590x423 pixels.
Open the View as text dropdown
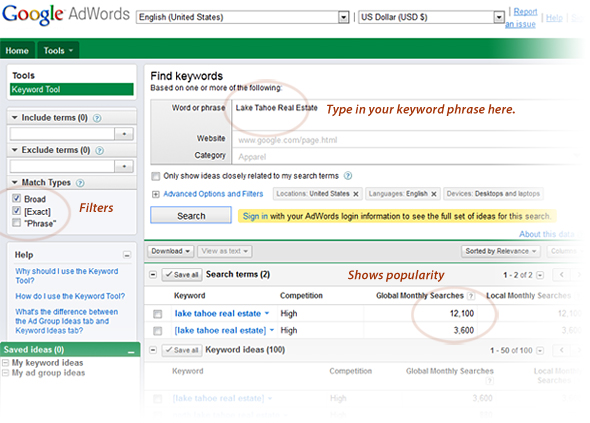[x=224, y=251]
